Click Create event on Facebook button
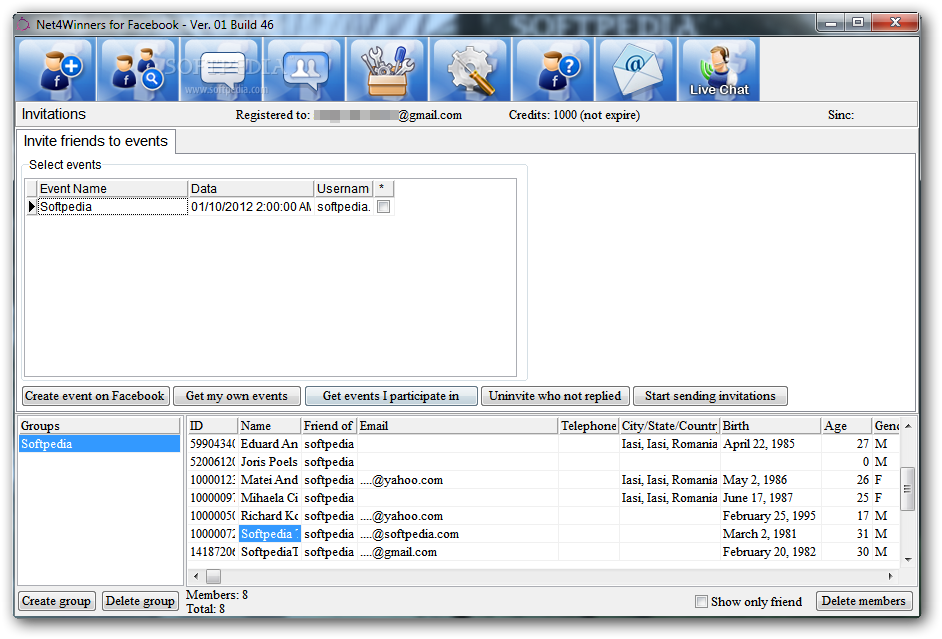This screenshot has height=639, width=942. 95,396
